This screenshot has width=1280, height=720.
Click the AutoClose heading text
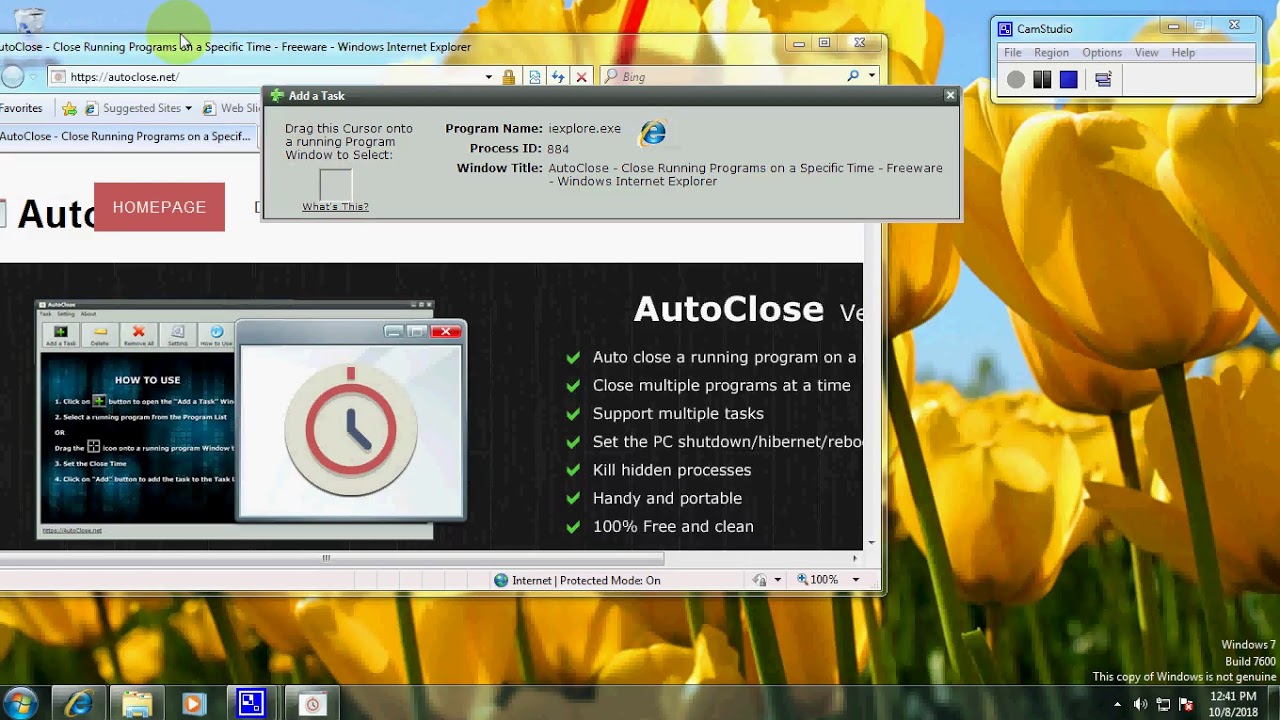click(729, 309)
